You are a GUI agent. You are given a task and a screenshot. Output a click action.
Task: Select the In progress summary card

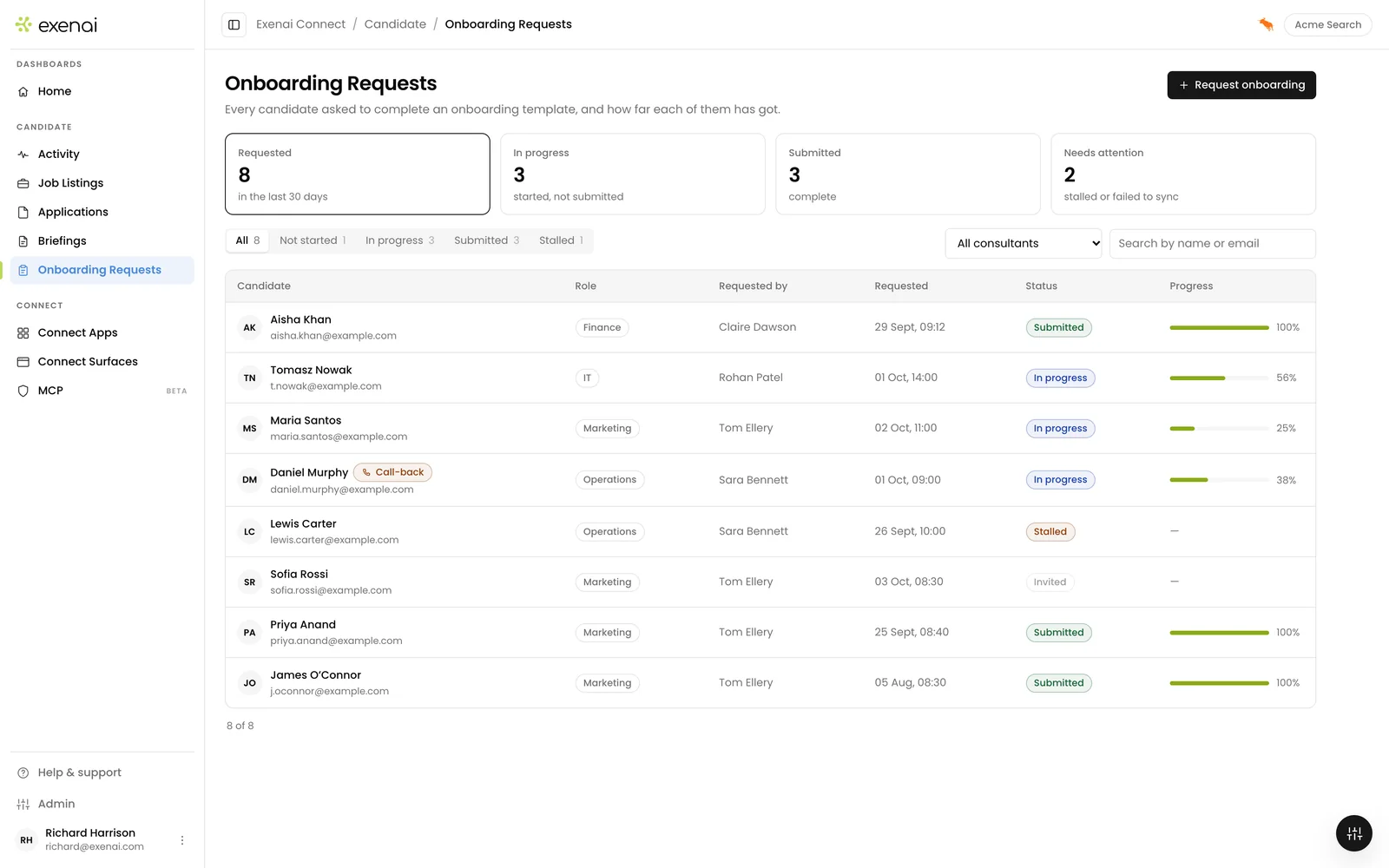(633, 174)
